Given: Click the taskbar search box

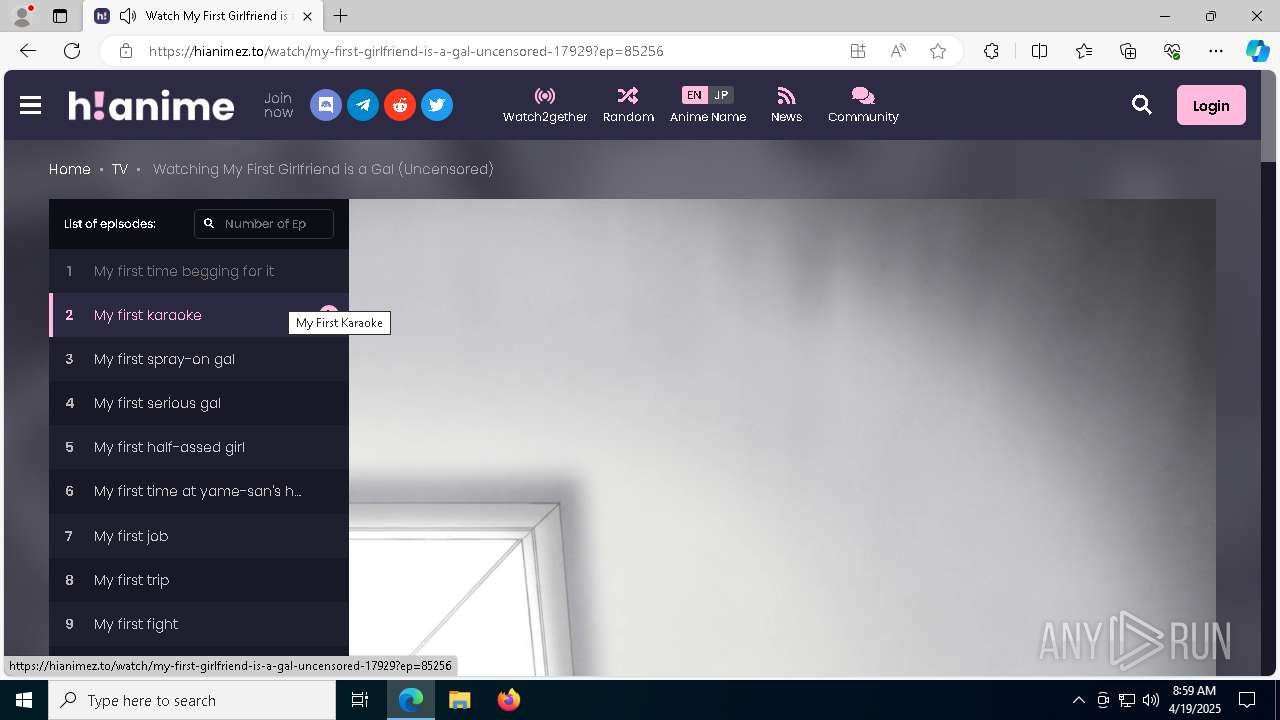Looking at the screenshot, I should click(192, 700).
